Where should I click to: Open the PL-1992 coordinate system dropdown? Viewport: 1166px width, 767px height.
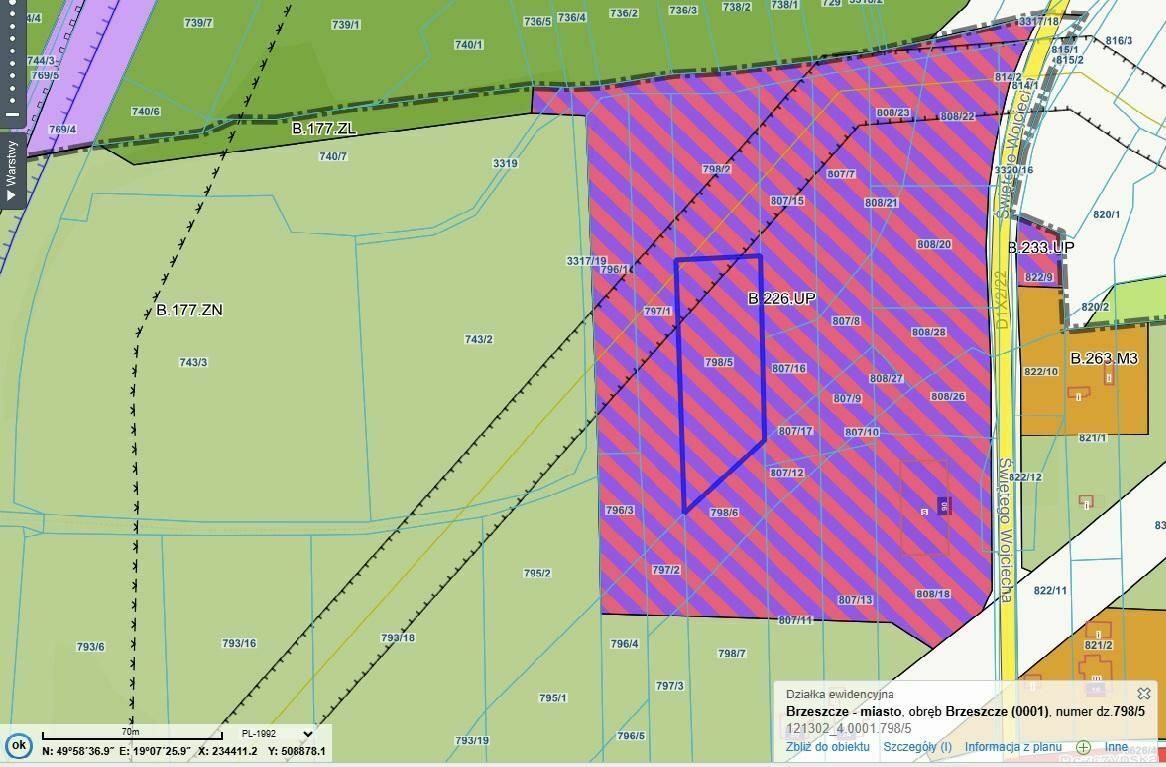[x=307, y=733]
